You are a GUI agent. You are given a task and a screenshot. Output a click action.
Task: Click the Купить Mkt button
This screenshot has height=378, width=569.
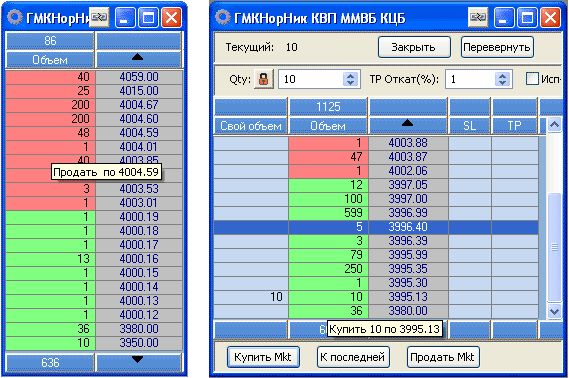point(263,357)
